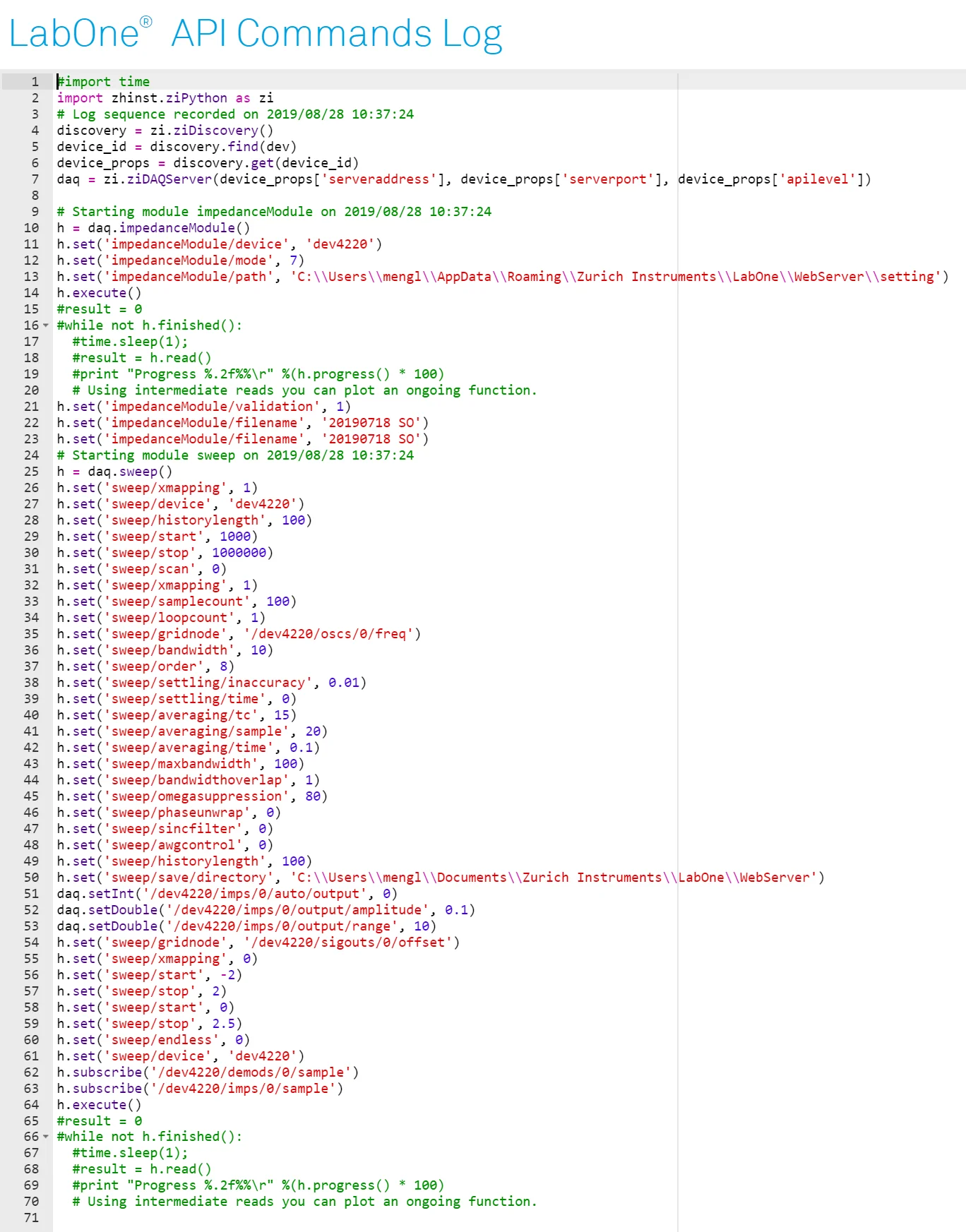
Task: Click 'import zhinst.ziPython as zi' line
Action: 165,98
